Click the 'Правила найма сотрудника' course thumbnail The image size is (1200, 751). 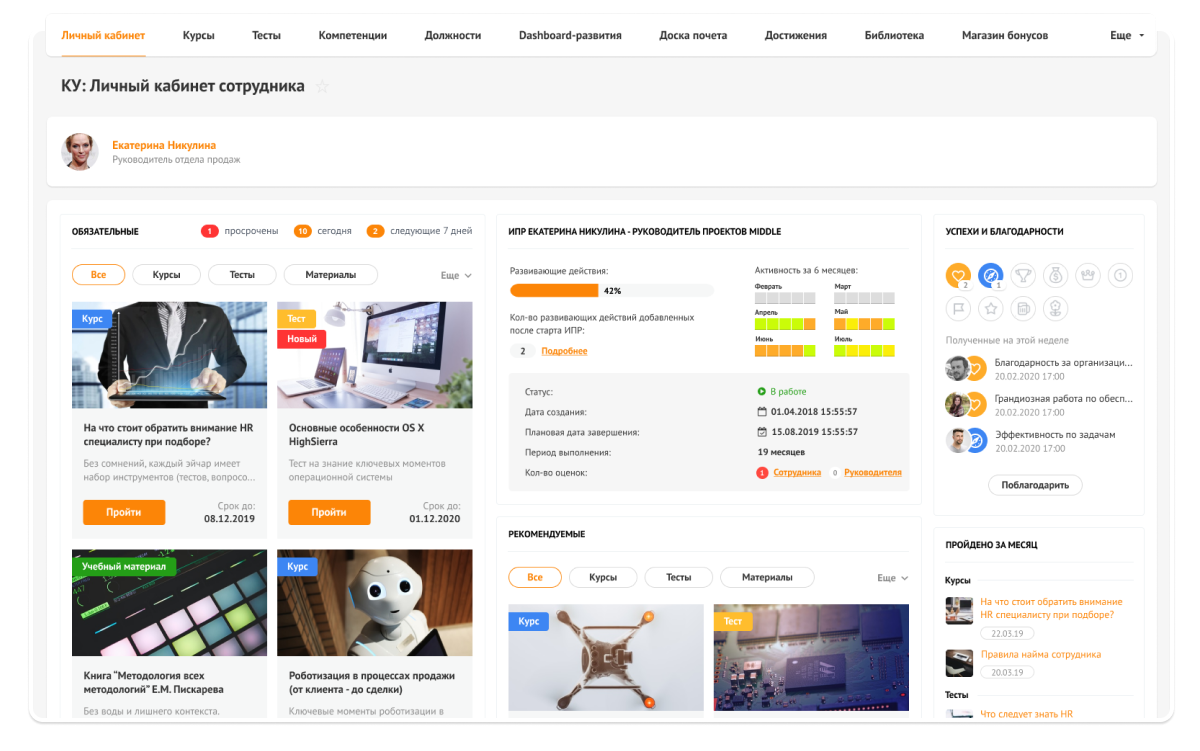[959, 662]
